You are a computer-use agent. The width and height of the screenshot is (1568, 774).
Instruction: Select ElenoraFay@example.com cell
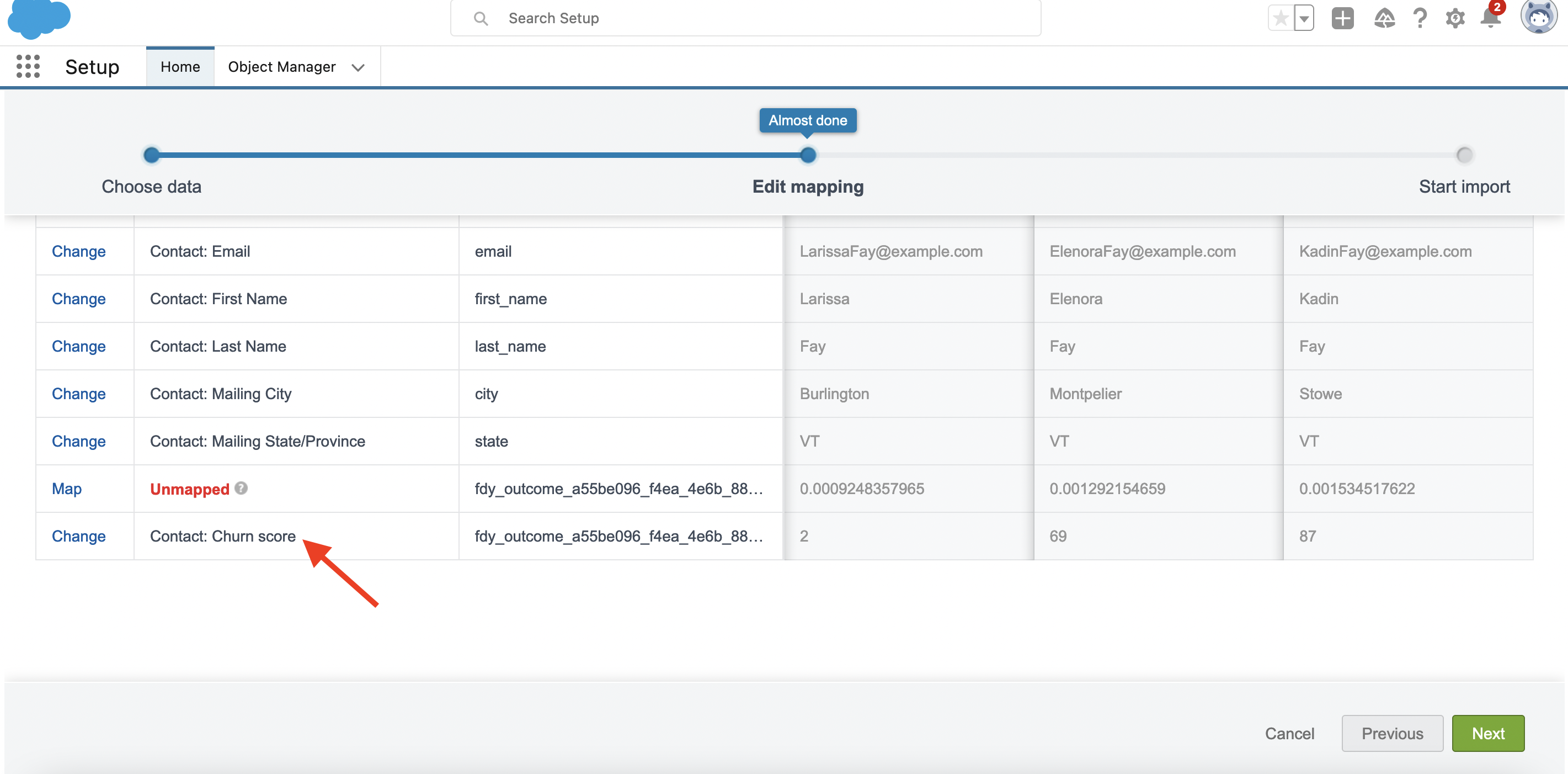1159,251
